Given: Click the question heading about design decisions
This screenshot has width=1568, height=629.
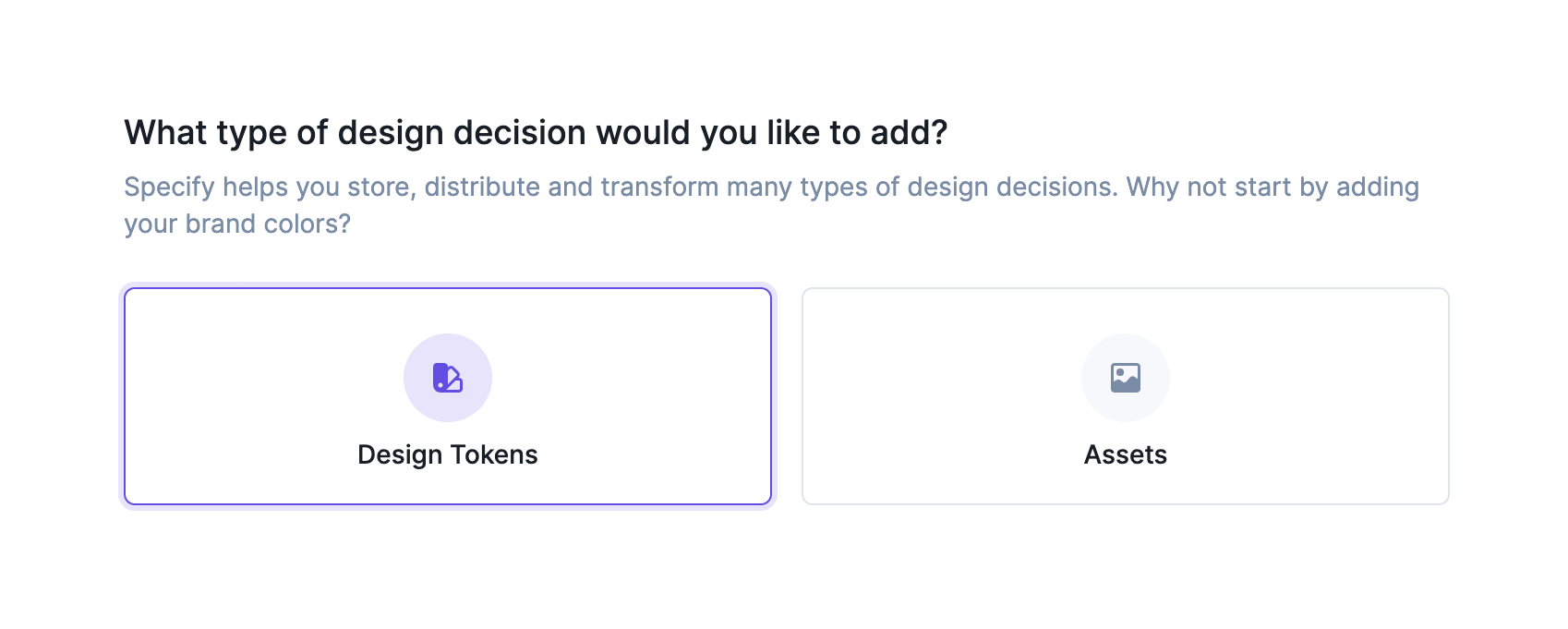Looking at the screenshot, I should 536,132.
